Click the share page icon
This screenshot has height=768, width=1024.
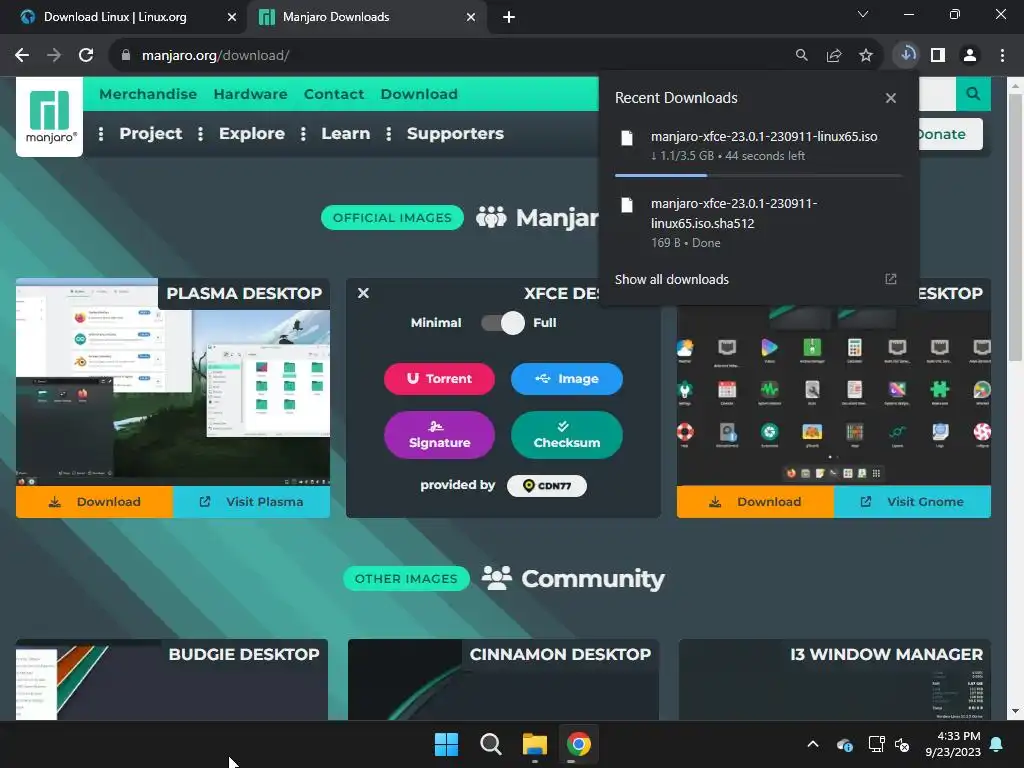click(x=833, y=56)
